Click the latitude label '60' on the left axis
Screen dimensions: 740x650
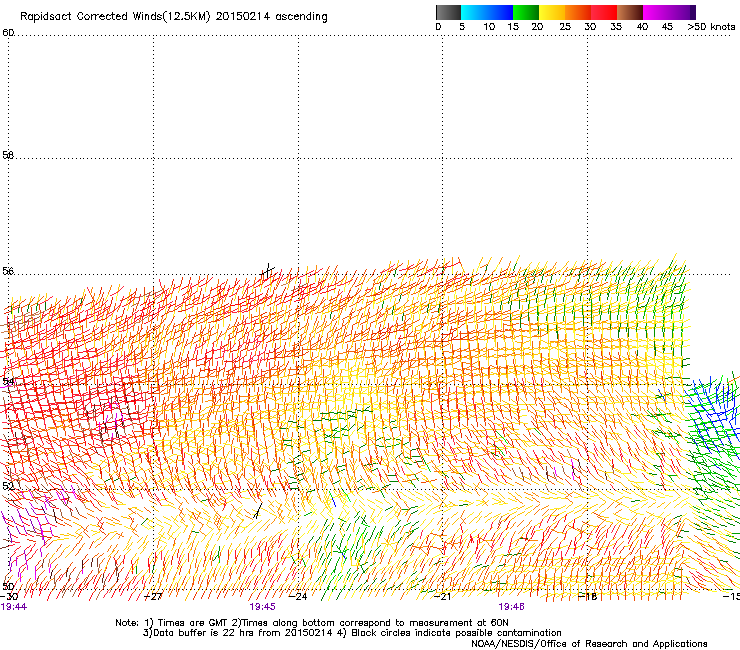8,33
